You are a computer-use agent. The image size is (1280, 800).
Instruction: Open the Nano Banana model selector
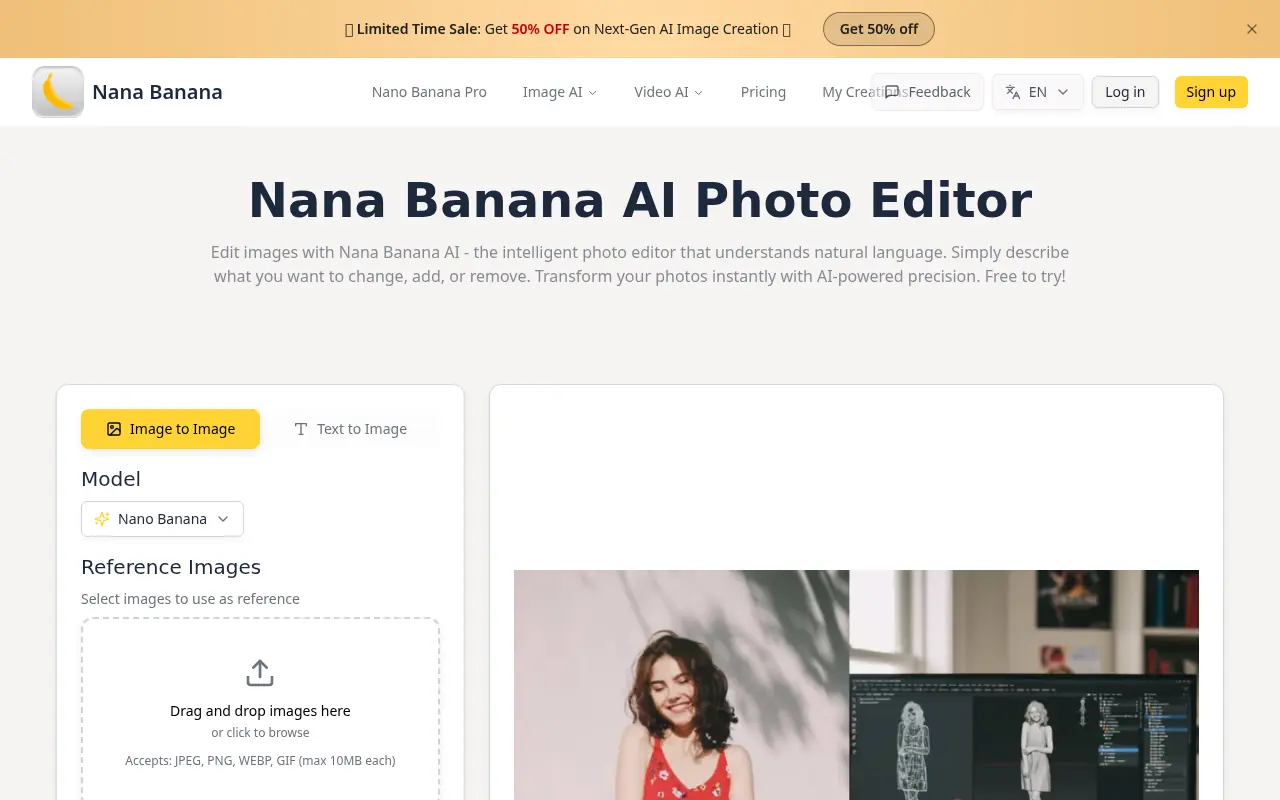(162, 519)
